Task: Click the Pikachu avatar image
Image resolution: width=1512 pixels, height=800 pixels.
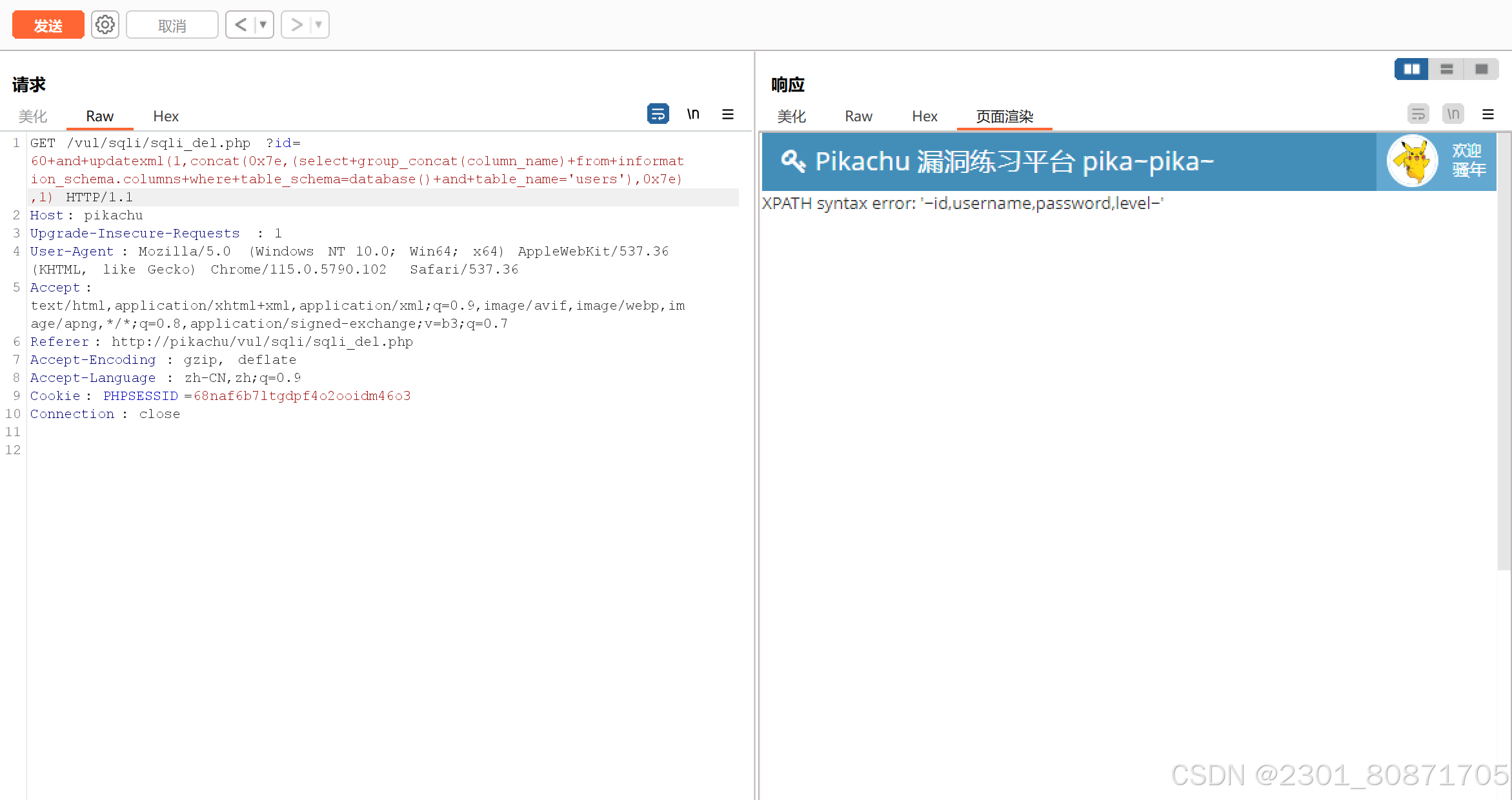Action: pyautogui.click(x=1412, y=161)
